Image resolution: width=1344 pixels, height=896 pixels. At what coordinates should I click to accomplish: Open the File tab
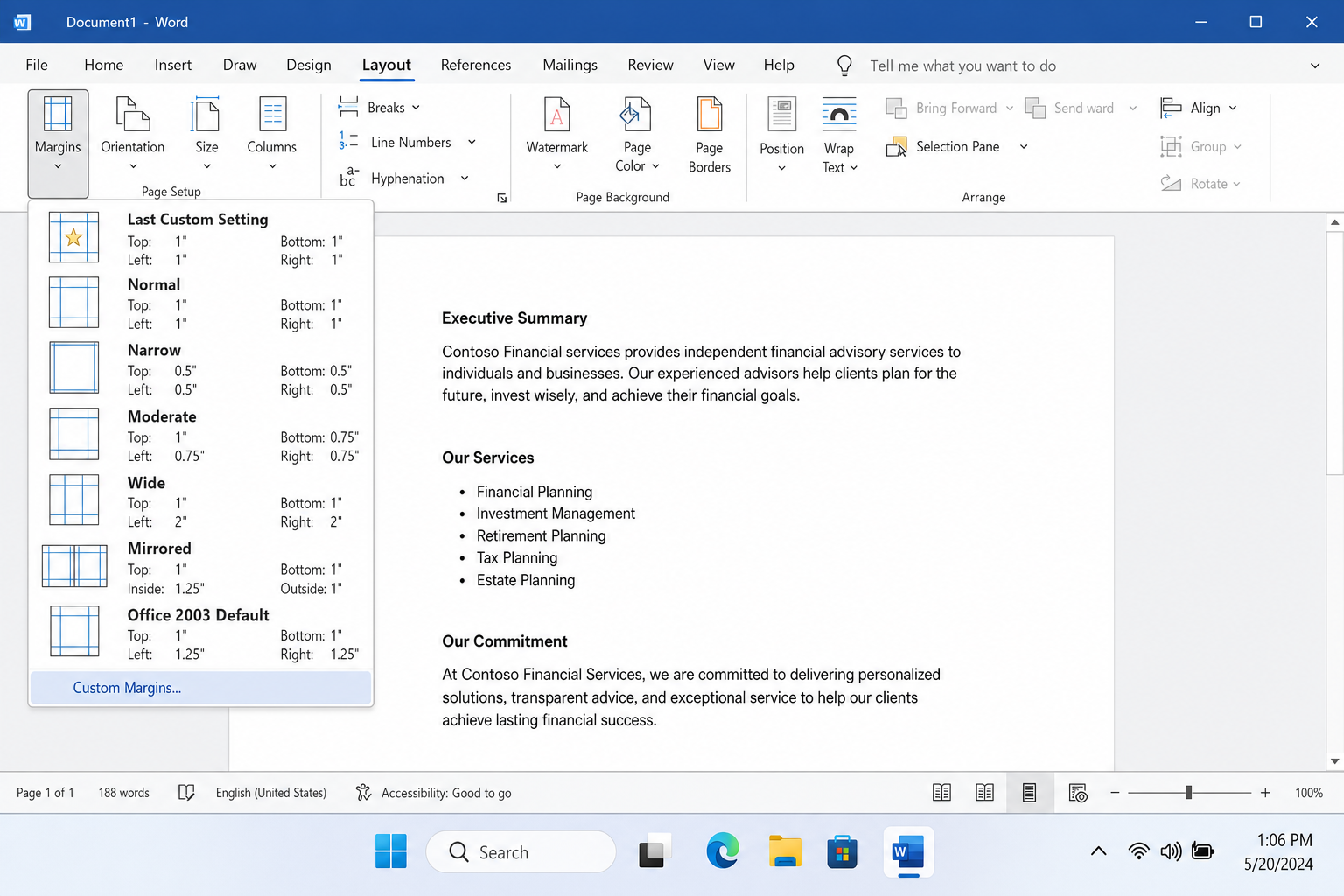coord(37,65)
